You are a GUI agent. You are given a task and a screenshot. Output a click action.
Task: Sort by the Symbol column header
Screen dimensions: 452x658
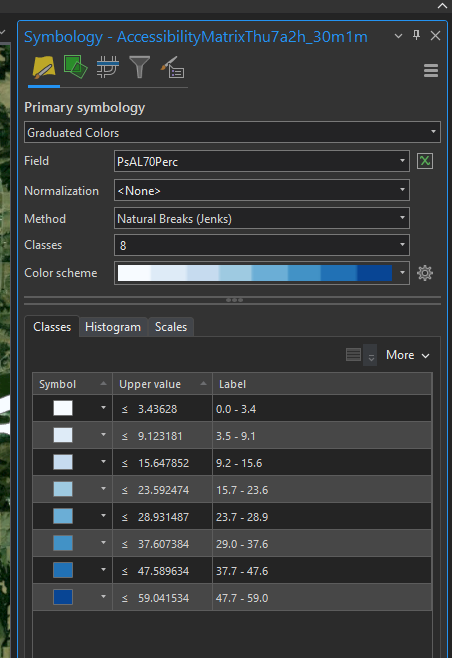point(72,384)
